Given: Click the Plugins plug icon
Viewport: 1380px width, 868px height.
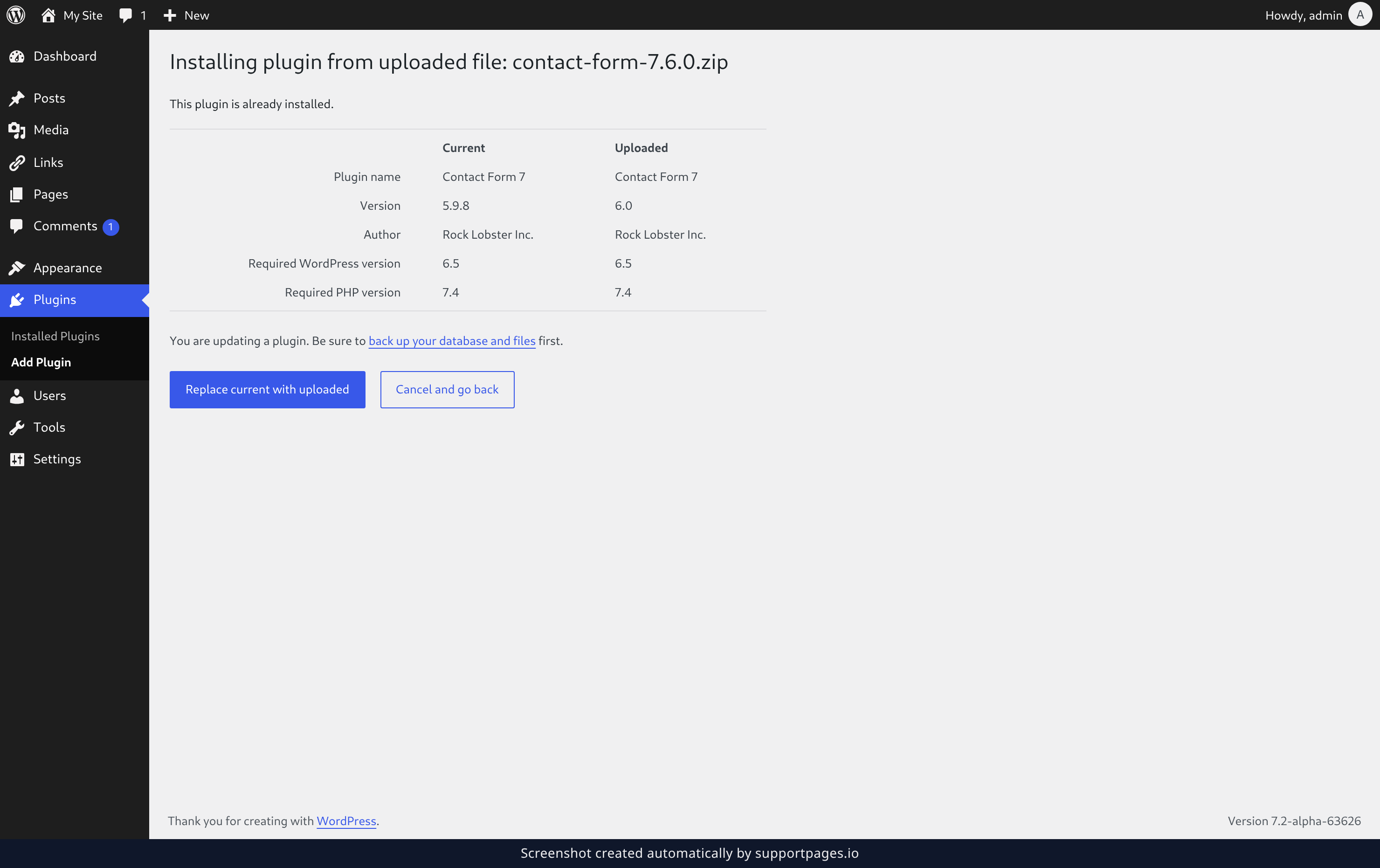Looking at the screenshot, I should (17, 300).
